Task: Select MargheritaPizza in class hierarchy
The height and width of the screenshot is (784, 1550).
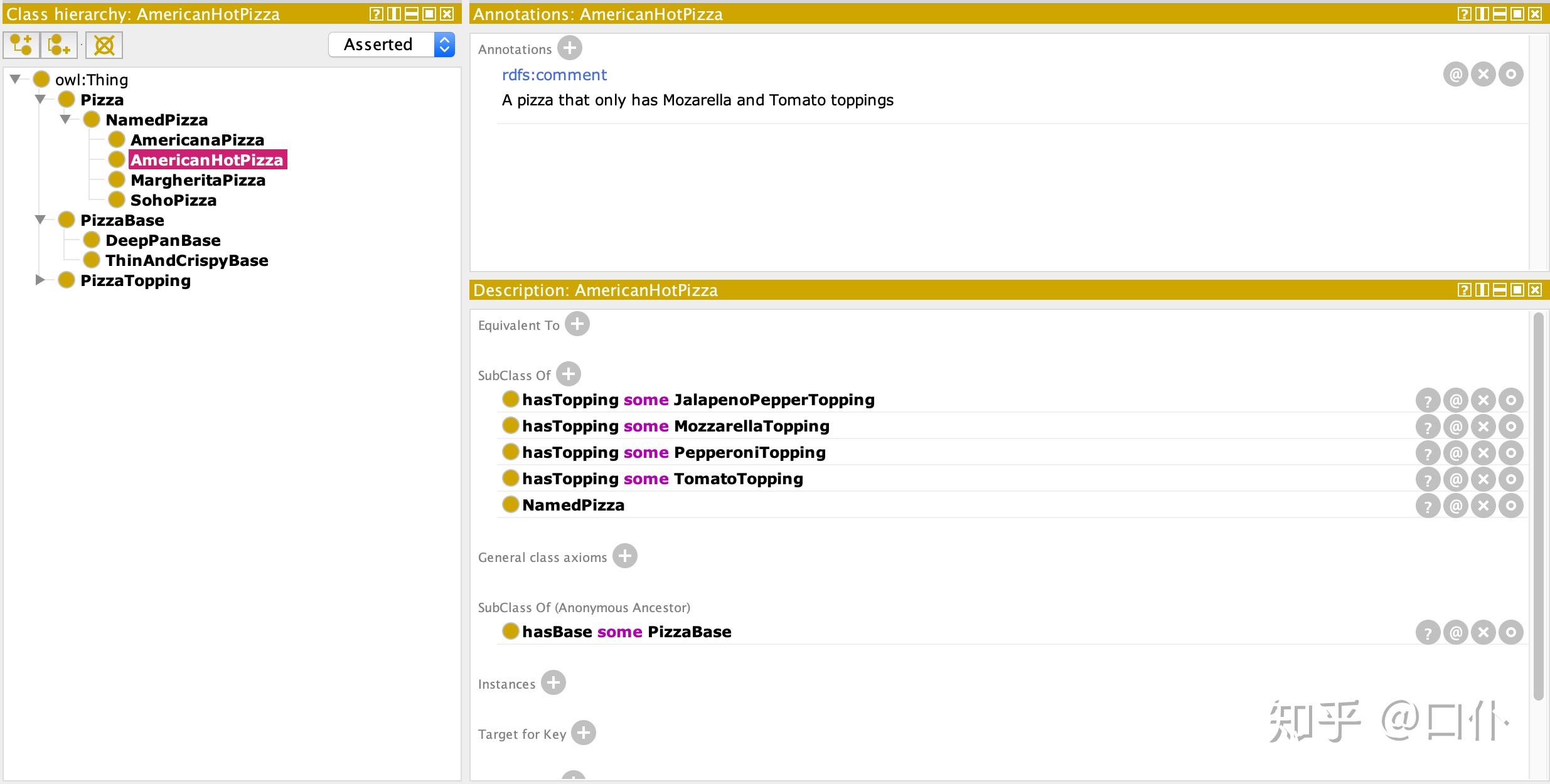Action: click(198, 180)
